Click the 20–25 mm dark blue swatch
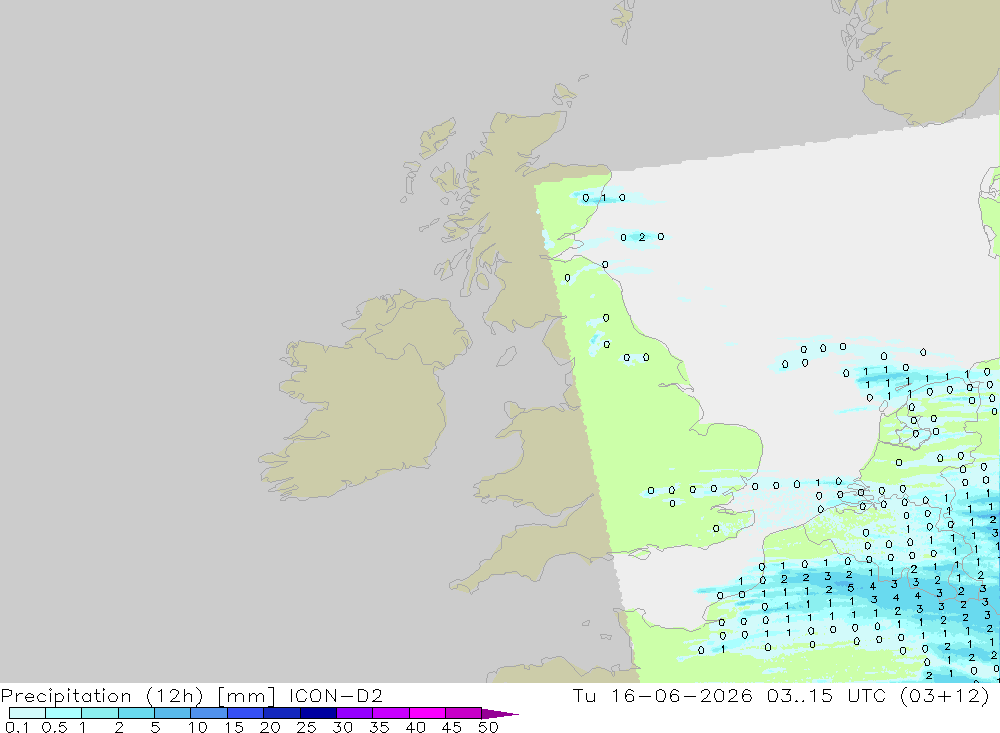The height and width of the screenshot is (733, 1000). tap(282, 713)
